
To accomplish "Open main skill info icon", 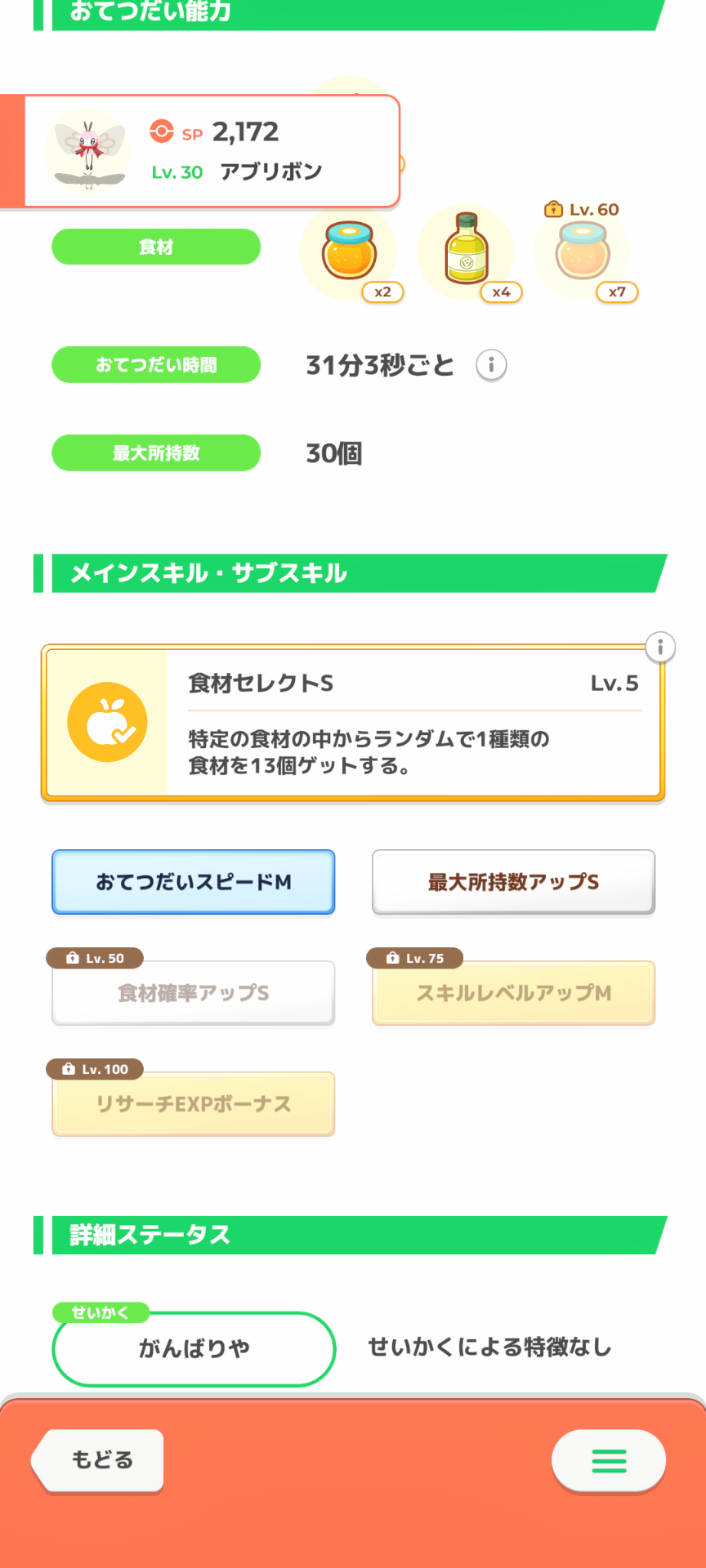I will pos(660,648).
